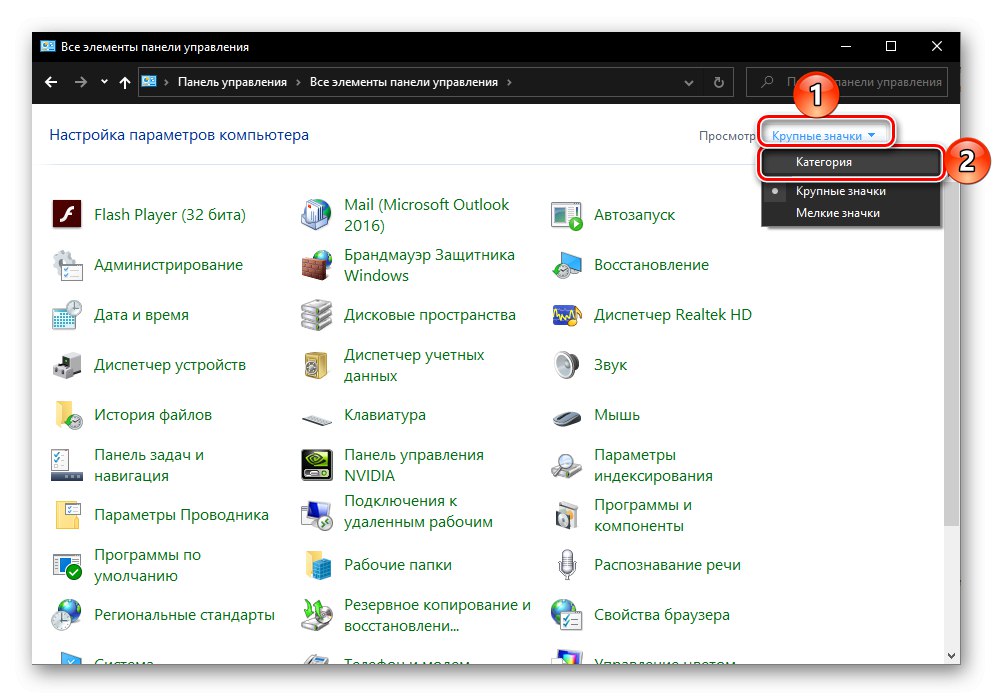
Task: Open Восстановление text link
Action: 651,265
